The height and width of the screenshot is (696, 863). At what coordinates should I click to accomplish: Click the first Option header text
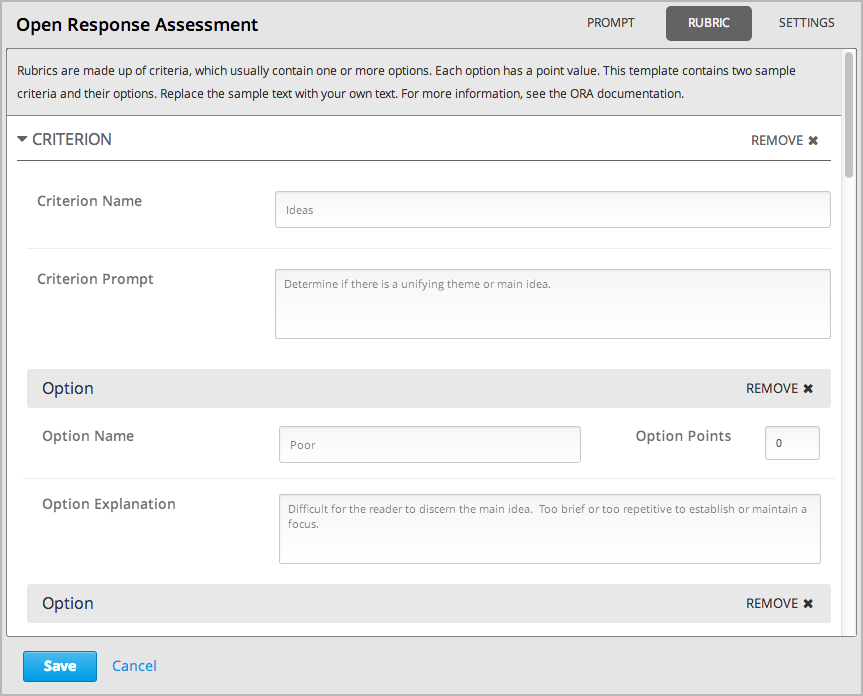pos(68,388)
